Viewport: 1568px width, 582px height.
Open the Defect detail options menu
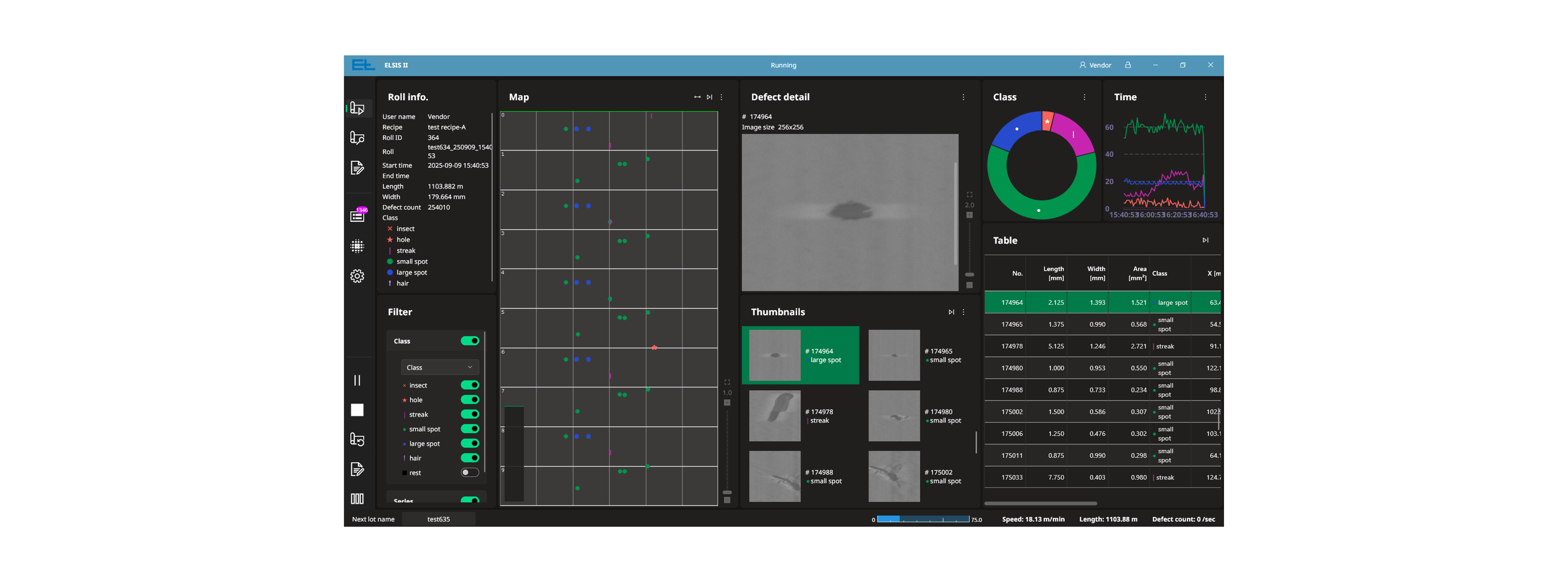coord(963,97)
